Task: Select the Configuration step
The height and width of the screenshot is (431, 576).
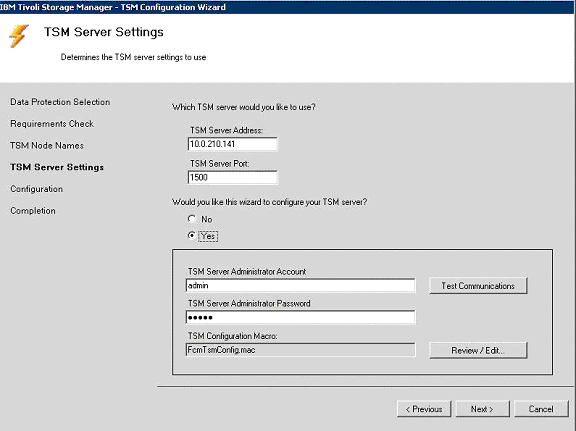Action: pyautogui.click(x=37, y=189)
